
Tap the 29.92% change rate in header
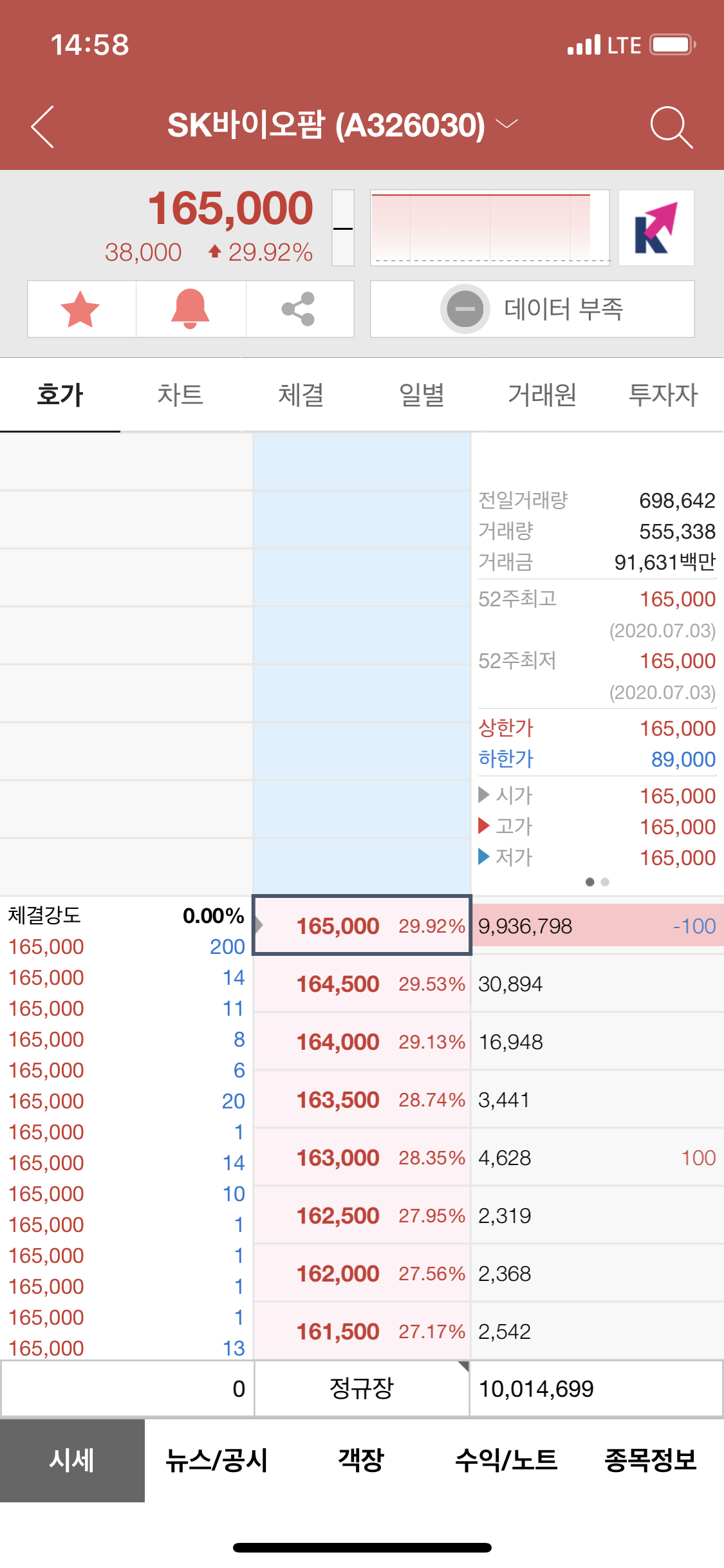click(270, 252)
